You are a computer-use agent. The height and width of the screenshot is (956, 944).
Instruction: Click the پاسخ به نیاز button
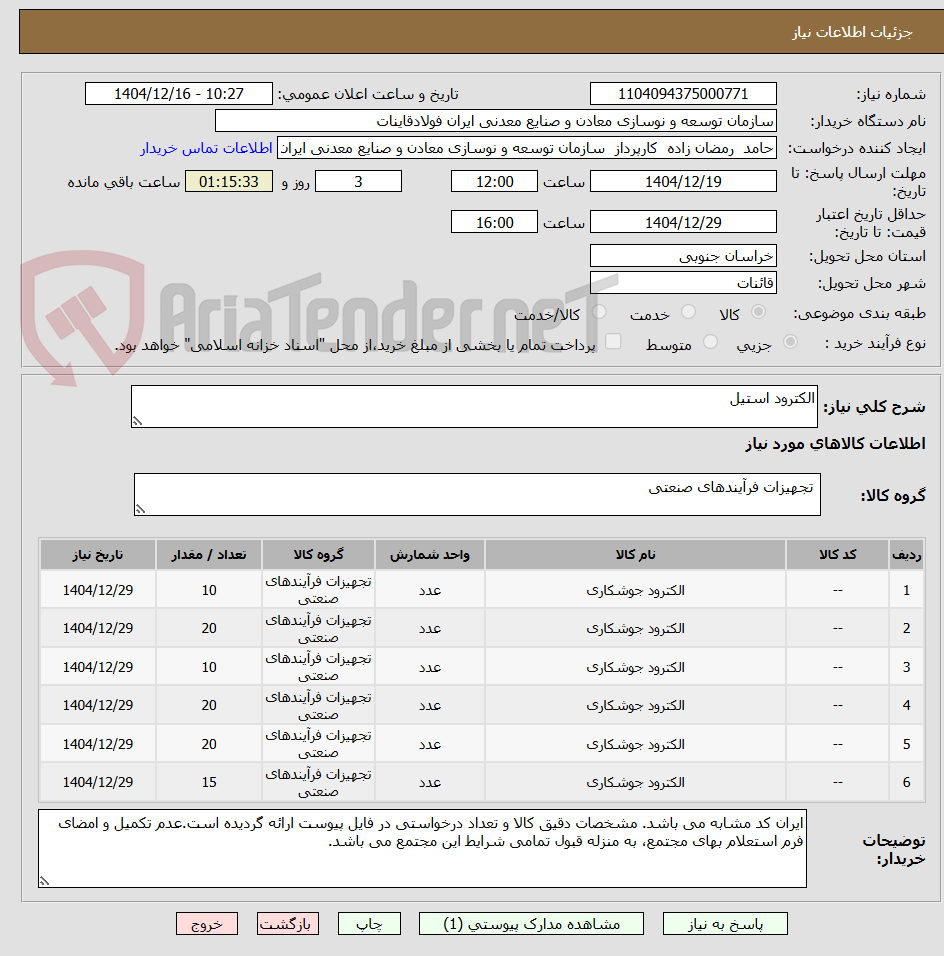(x=725, y=924)
